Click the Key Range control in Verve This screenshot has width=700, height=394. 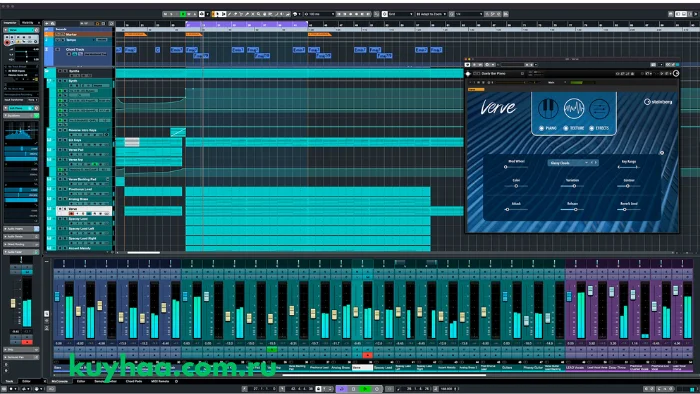click(629, 167)
